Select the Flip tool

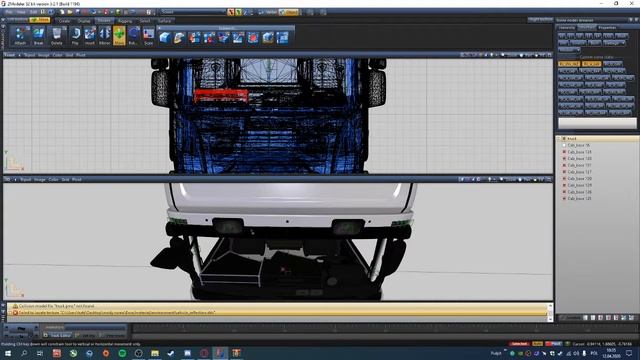coord(75,36)
